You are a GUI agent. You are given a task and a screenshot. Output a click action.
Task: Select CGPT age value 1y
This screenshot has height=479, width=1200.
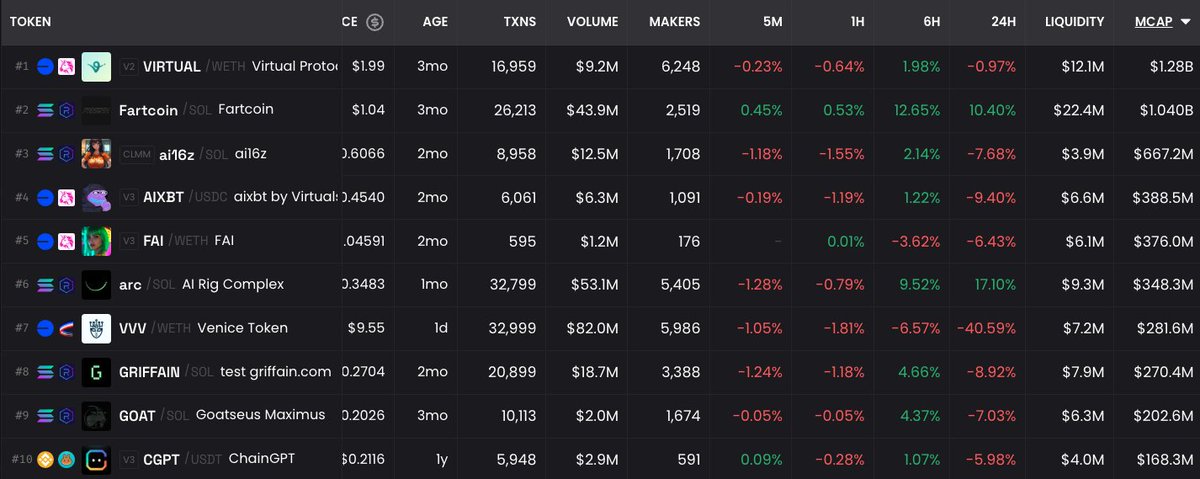click(x=442, y=459)
